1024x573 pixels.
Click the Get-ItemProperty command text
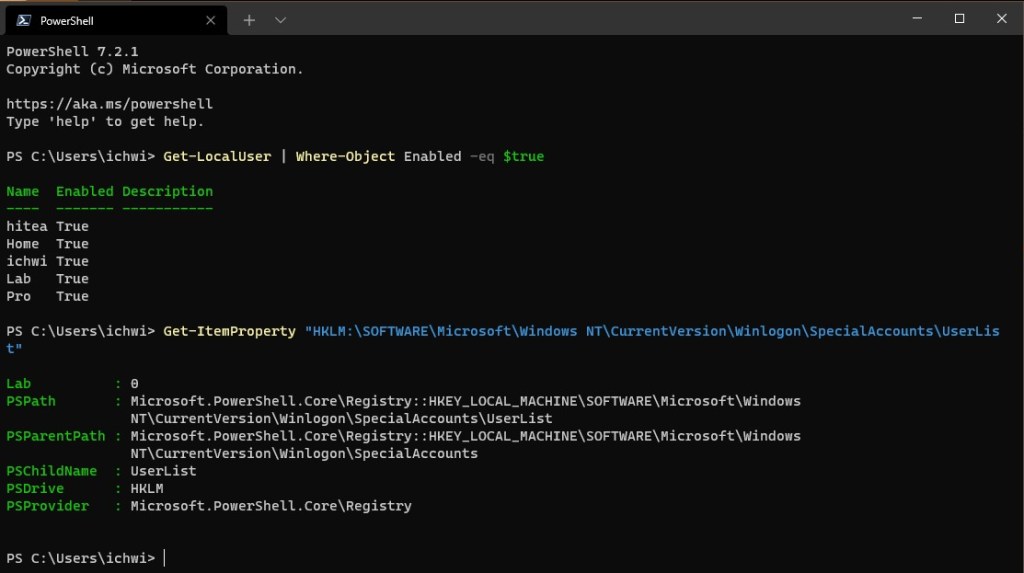click(229, 331)
